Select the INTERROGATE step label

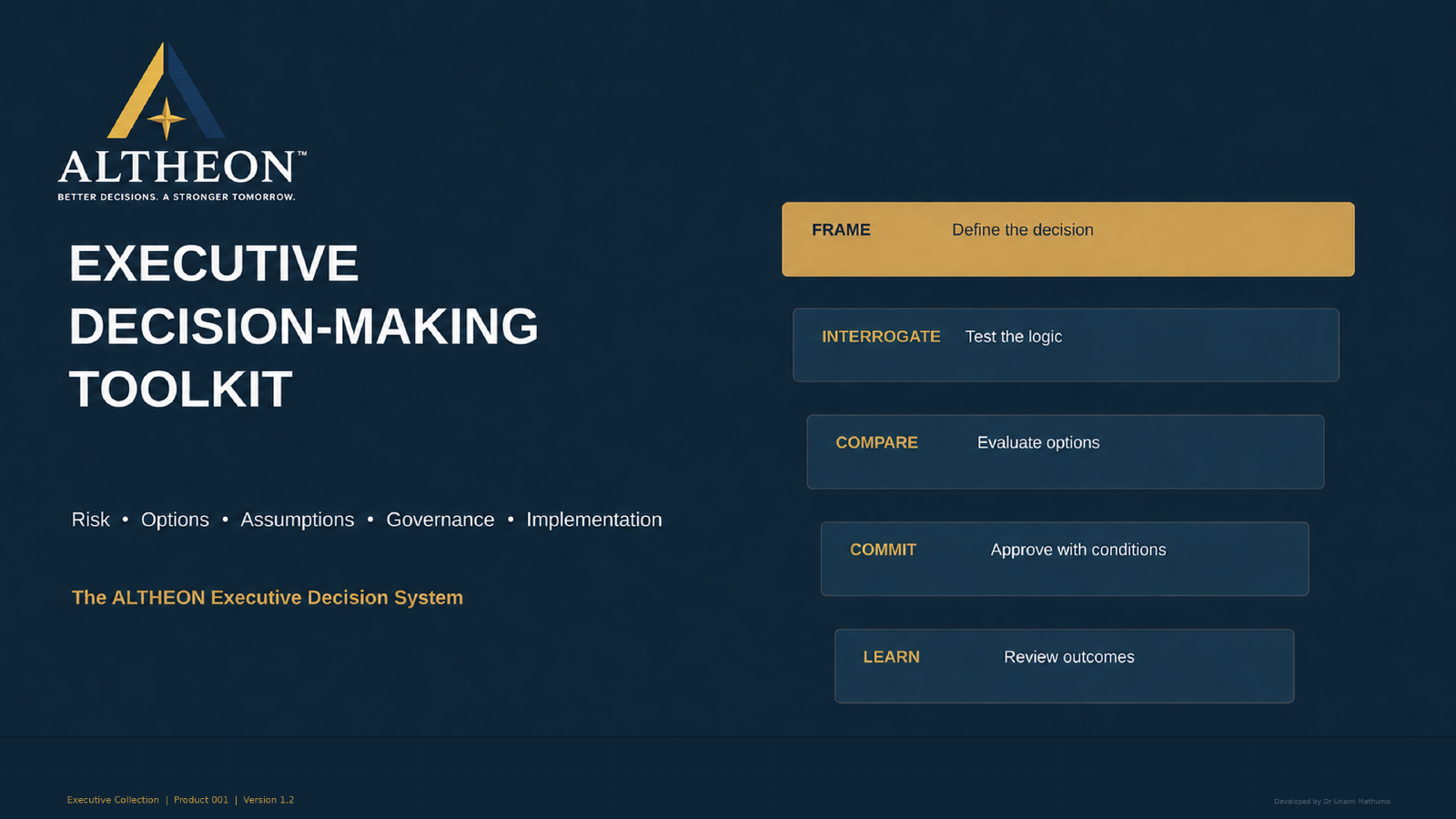click(x=881, y=337)
